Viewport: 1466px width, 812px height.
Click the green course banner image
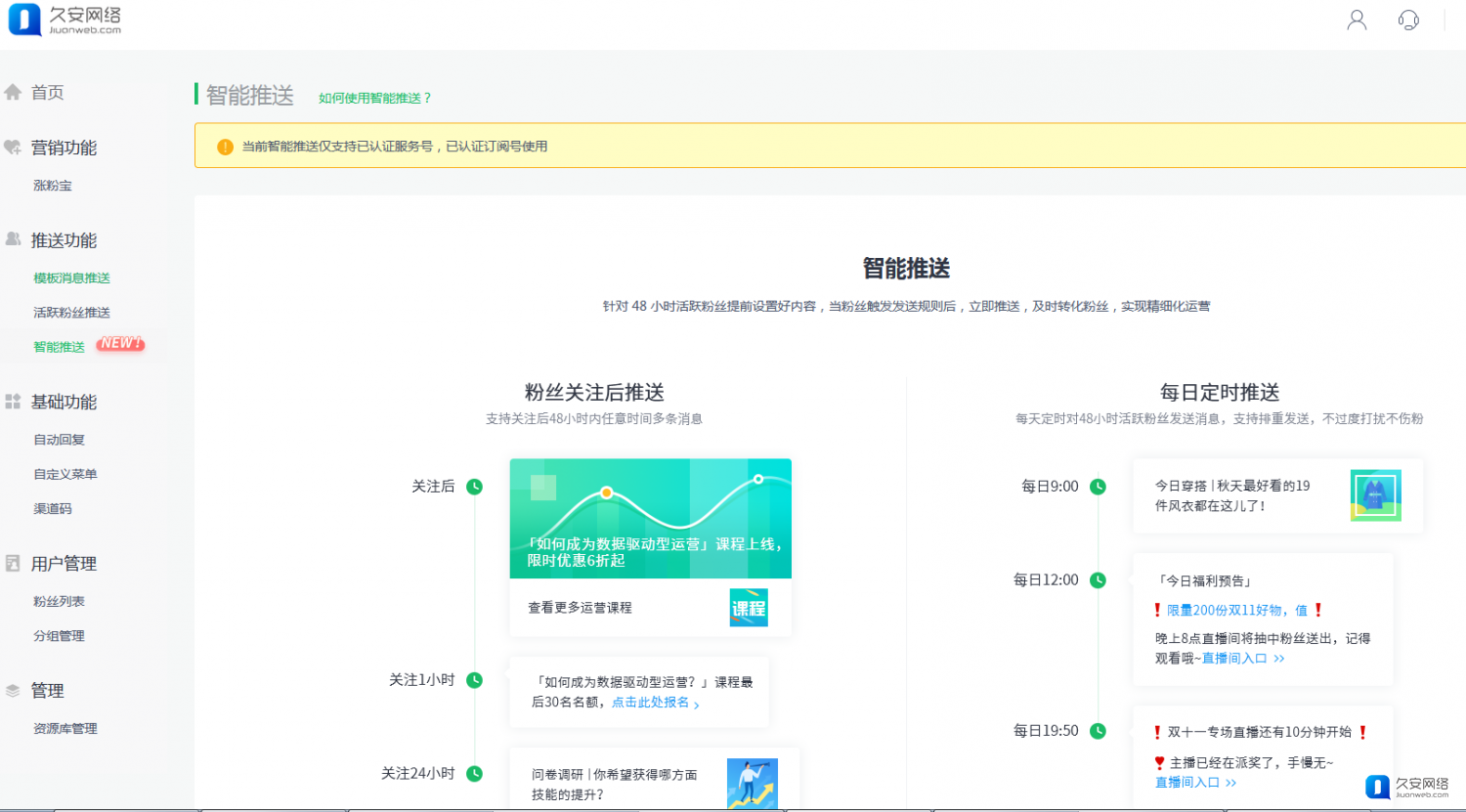tap(650, 518)
